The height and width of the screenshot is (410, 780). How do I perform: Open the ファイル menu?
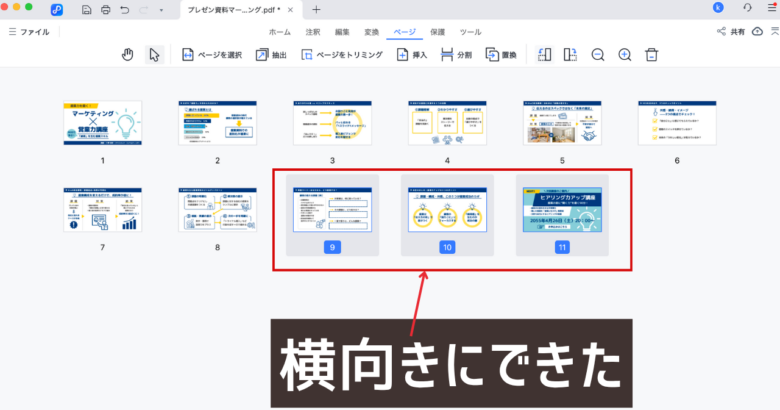29,32
